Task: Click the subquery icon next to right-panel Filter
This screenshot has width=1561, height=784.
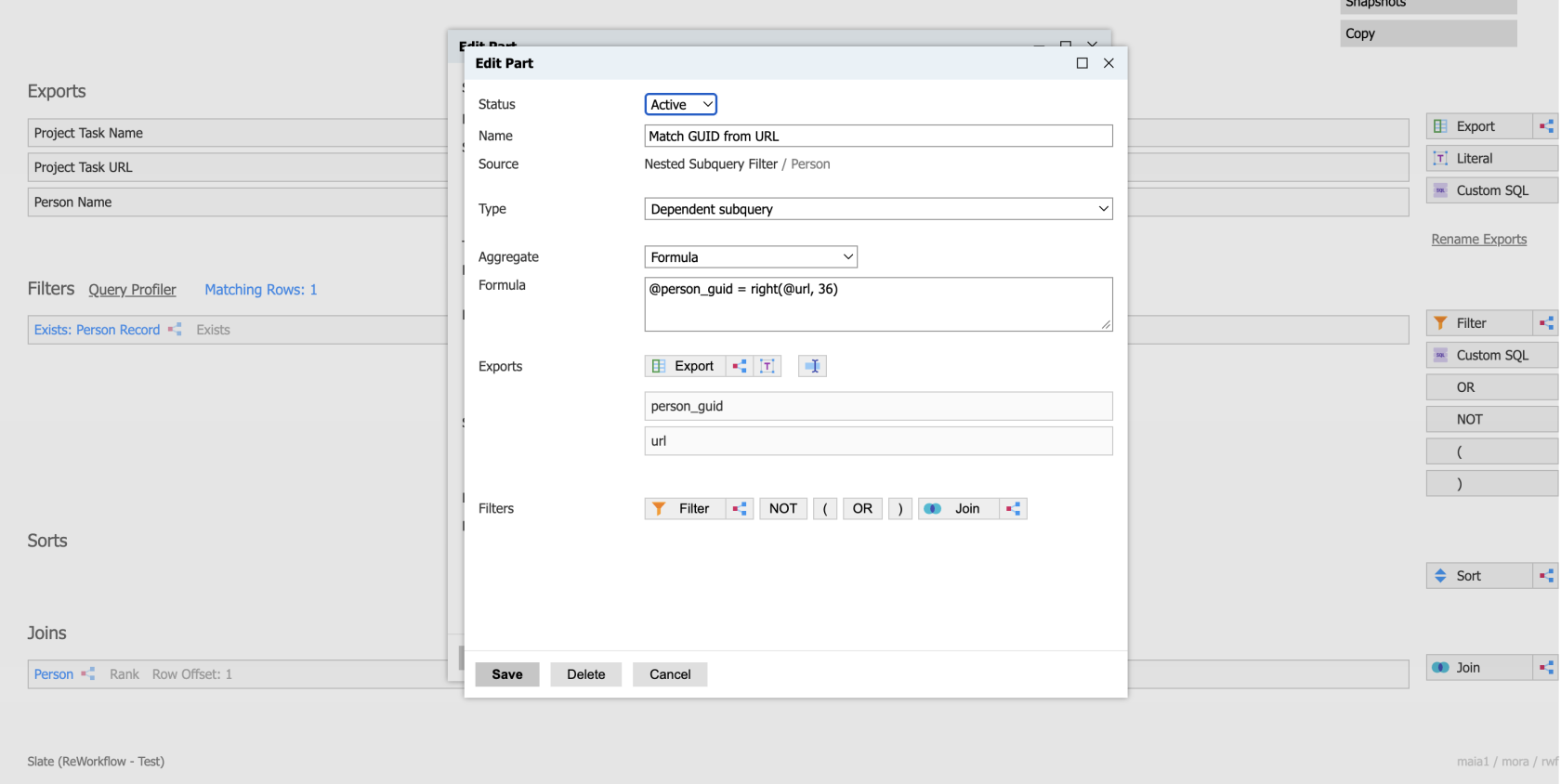Action: [1546, 322]
